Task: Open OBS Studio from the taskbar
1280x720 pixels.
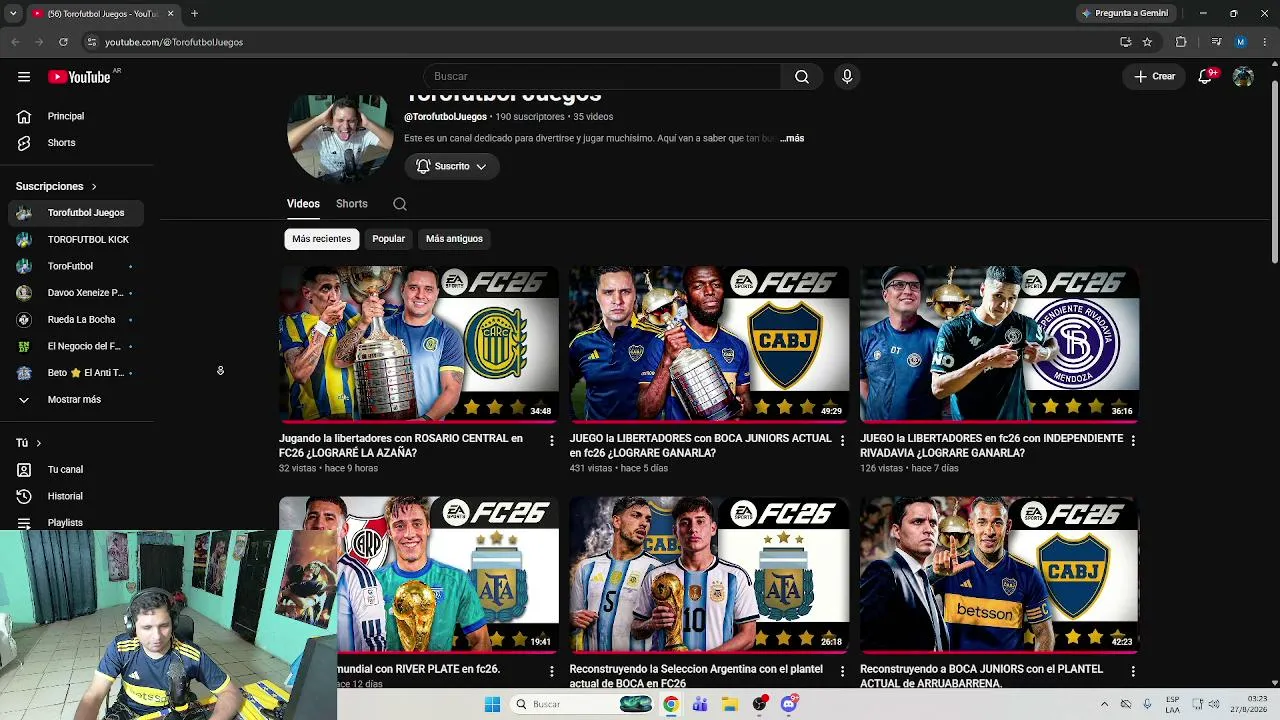Action: click(x=760, y=704)
